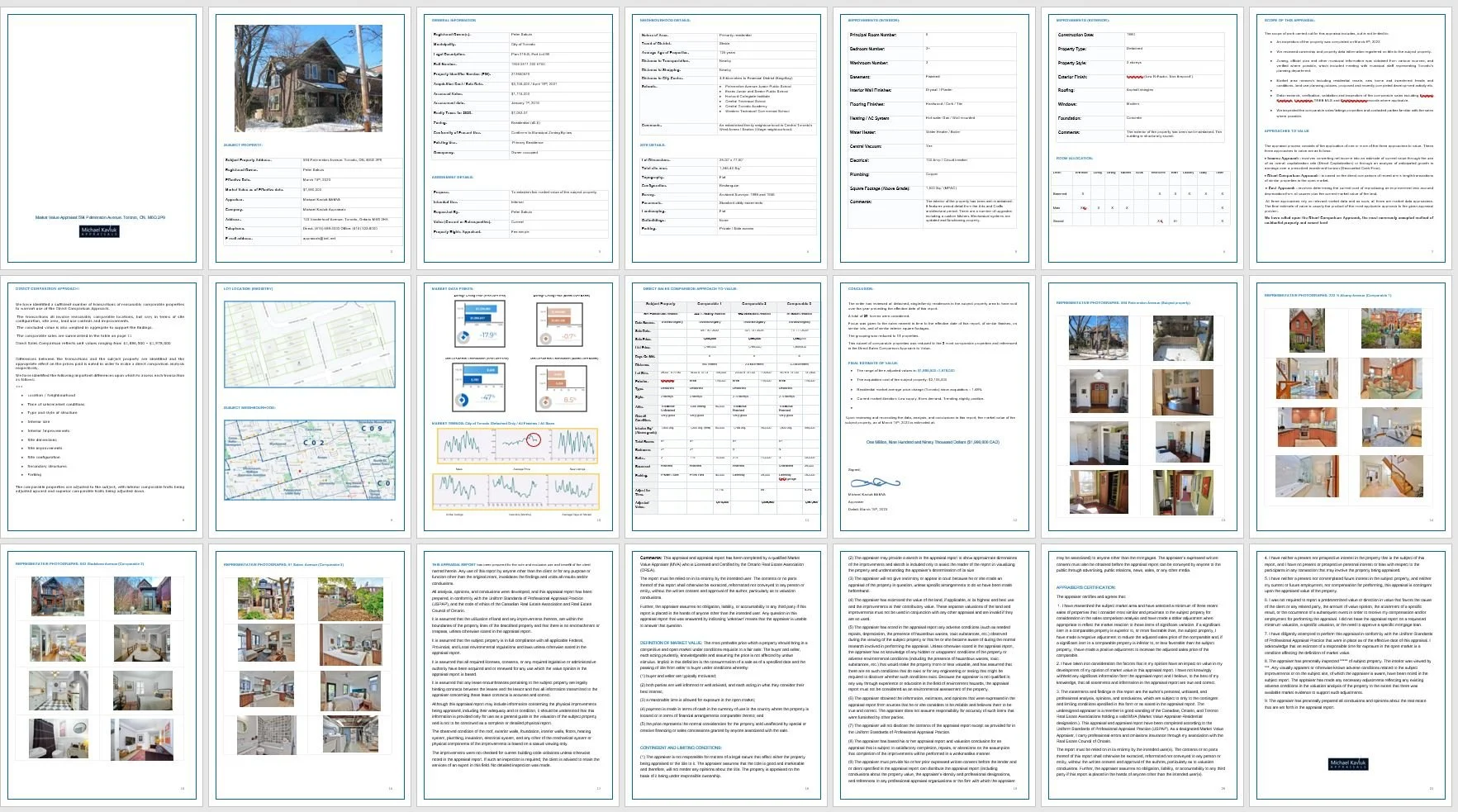Screen dimensions: 1458x812
Task: Open the cover page titled Market Value Appraisal
Action: [x=101, y=138]
